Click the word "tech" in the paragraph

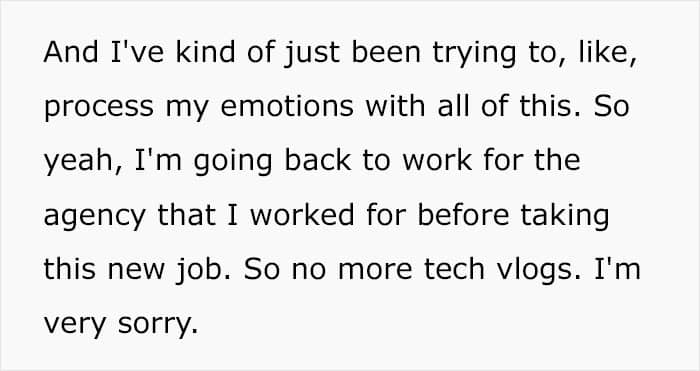pyautogui.click(x=454, y=269)
